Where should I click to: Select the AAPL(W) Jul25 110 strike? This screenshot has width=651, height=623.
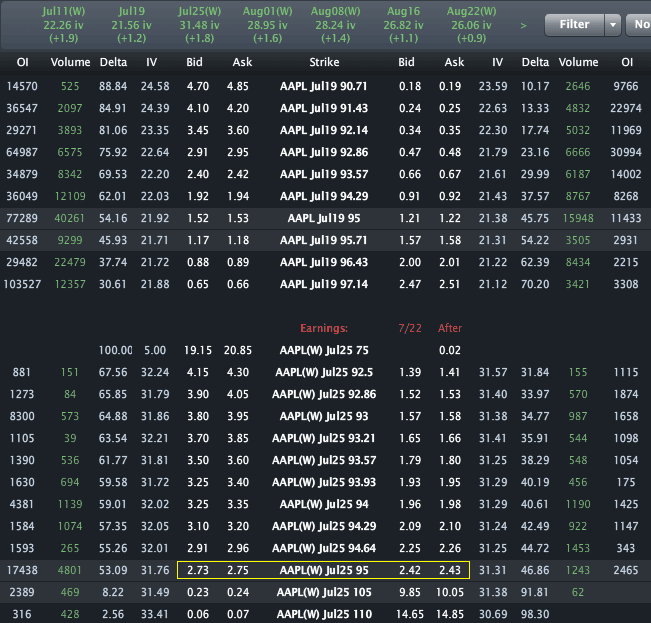[324, 614]
